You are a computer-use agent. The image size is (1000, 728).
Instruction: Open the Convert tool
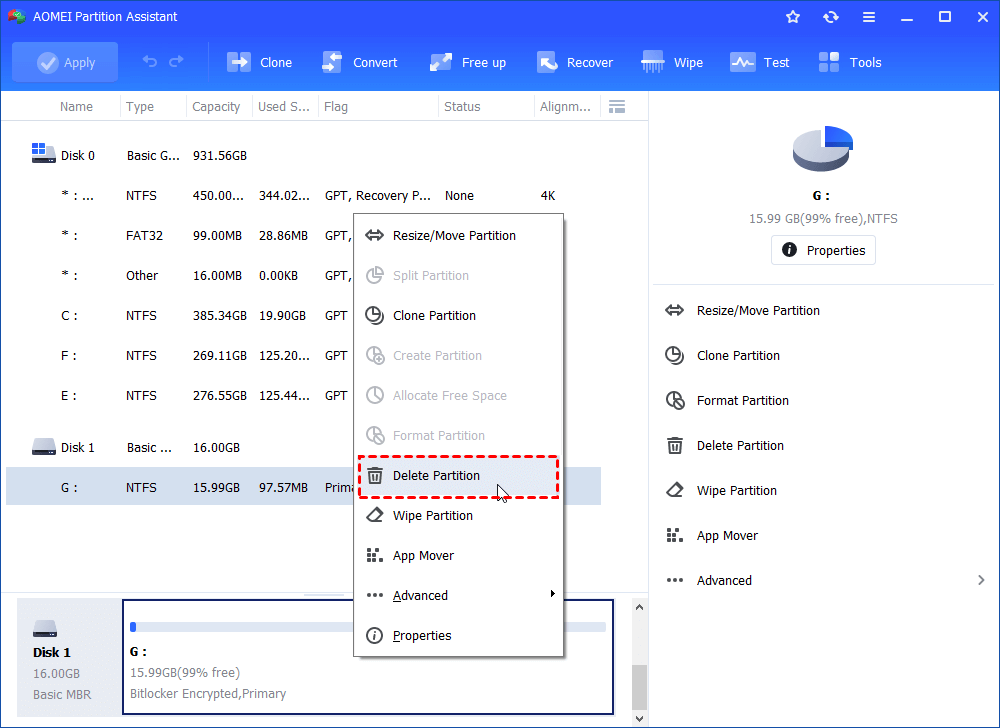tap(359, 61)
